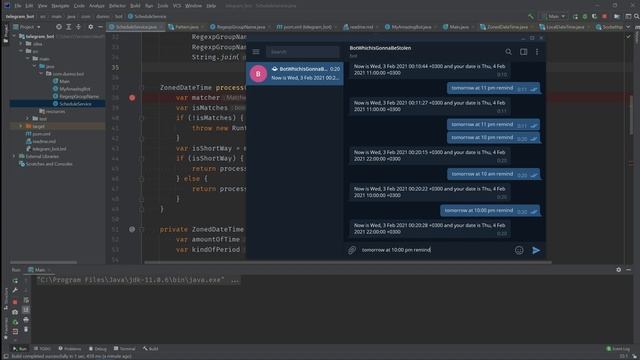Open the VCS menu
This screenshot has width=640, height=360.
coord(177,6)
